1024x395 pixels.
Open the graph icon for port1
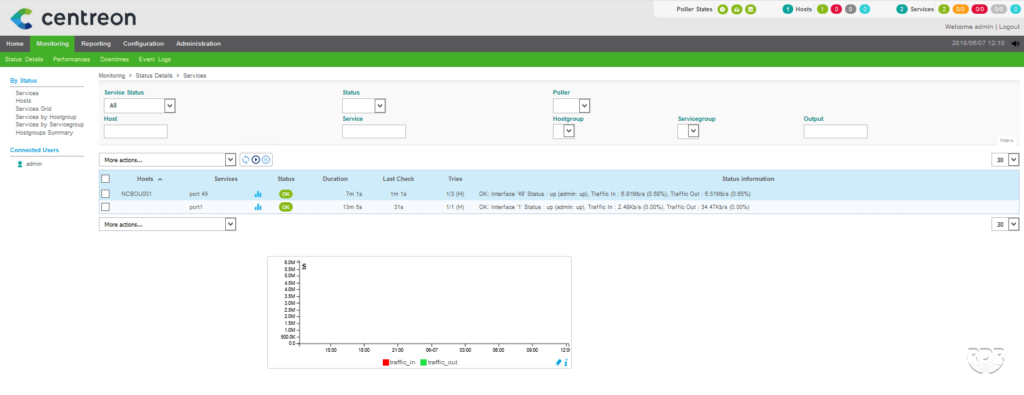pos(258,207)
